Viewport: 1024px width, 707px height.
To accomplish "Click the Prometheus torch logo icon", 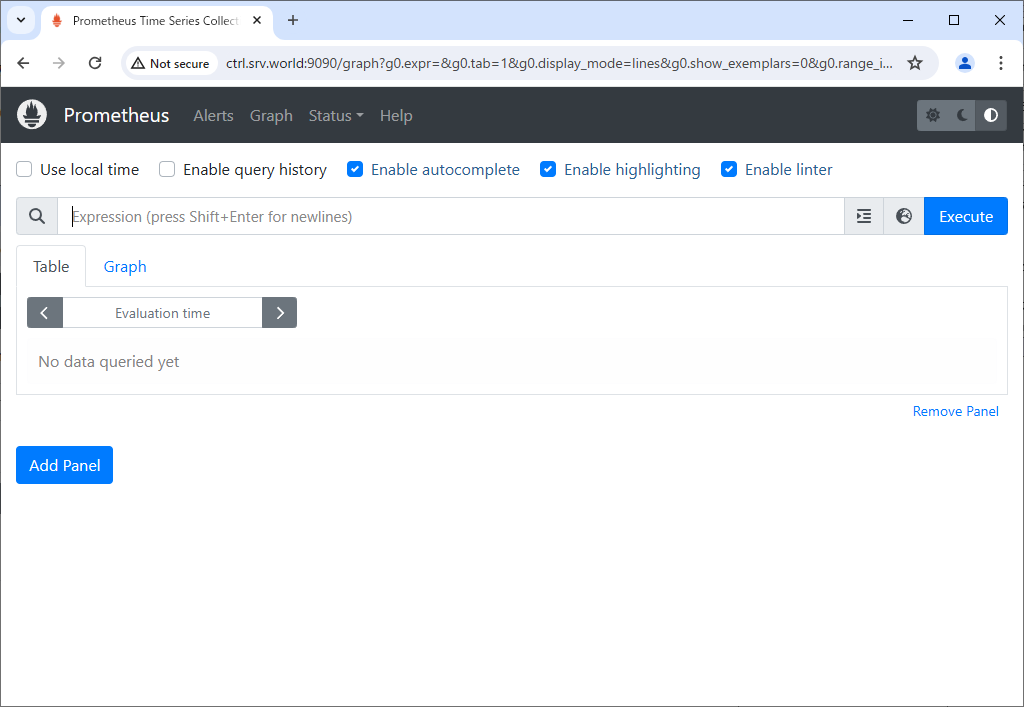I will pos(32,115).
